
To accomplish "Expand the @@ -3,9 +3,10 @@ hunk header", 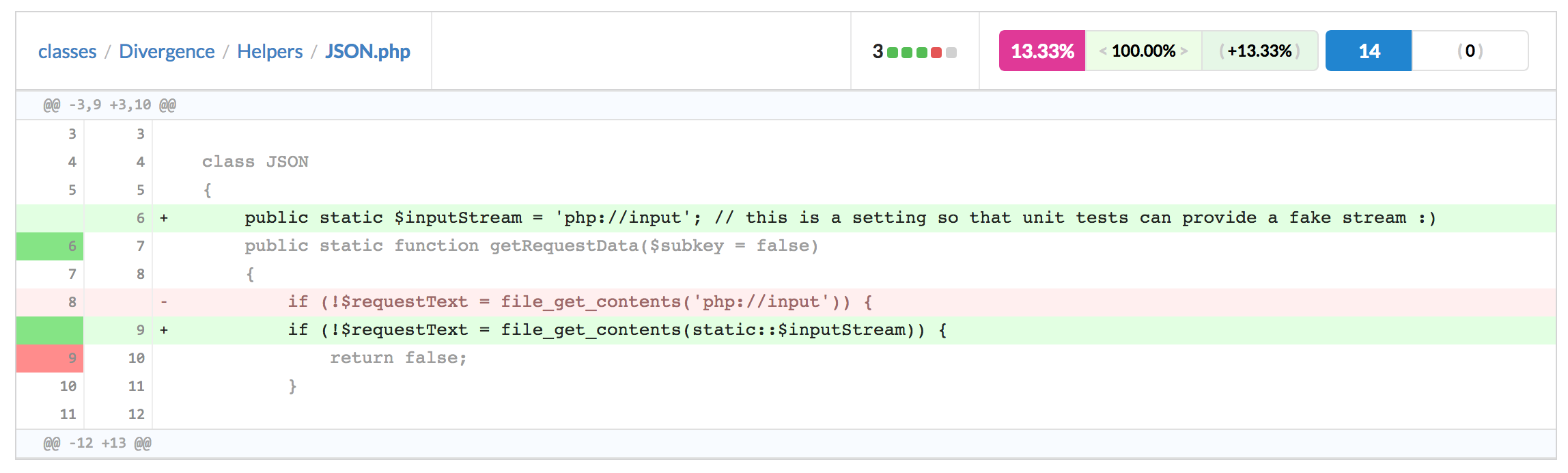I will [x=110, y=105].
